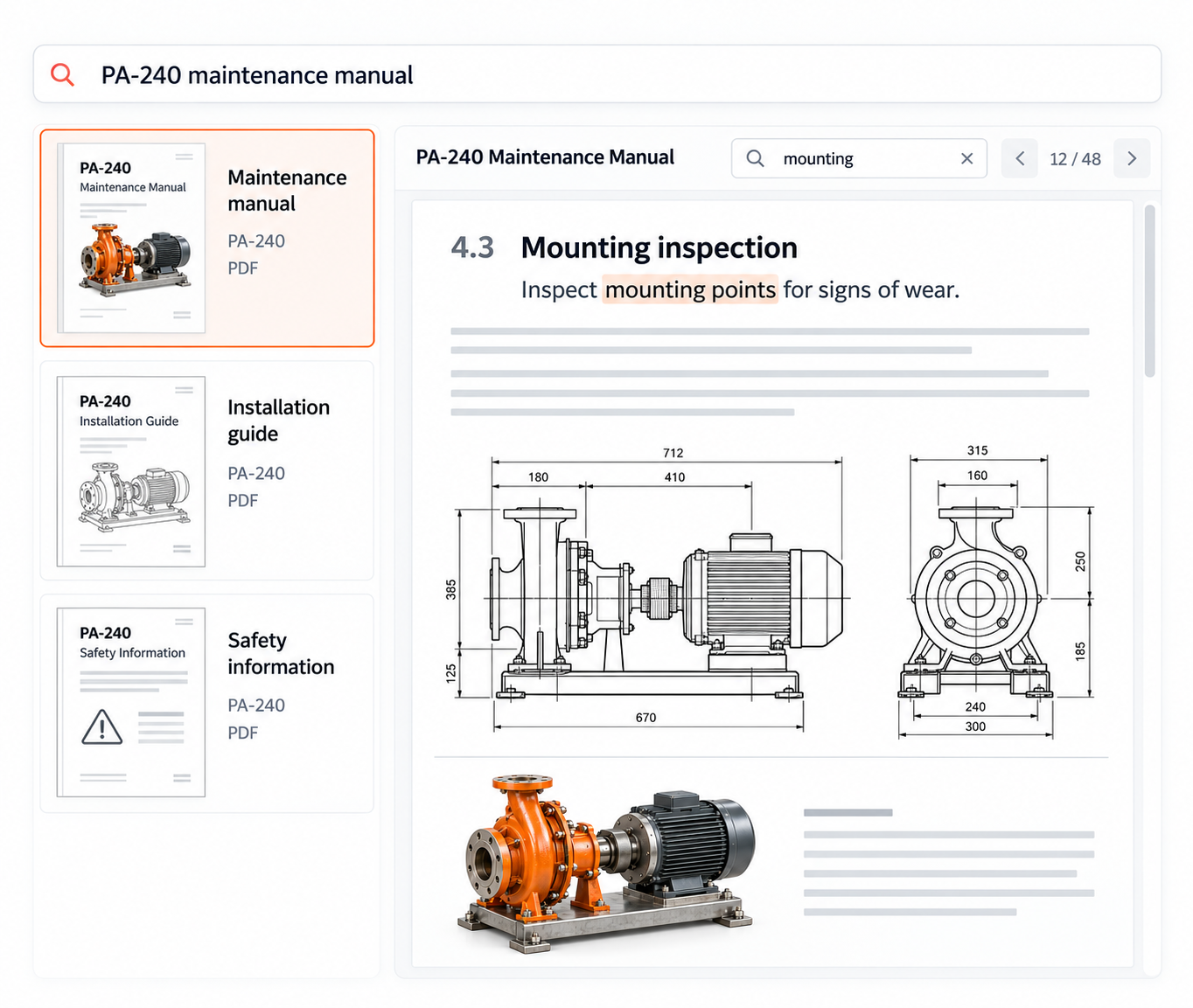1193x1008 pixels.
Task: Click the 385 height dimension label
Action: 451,589
